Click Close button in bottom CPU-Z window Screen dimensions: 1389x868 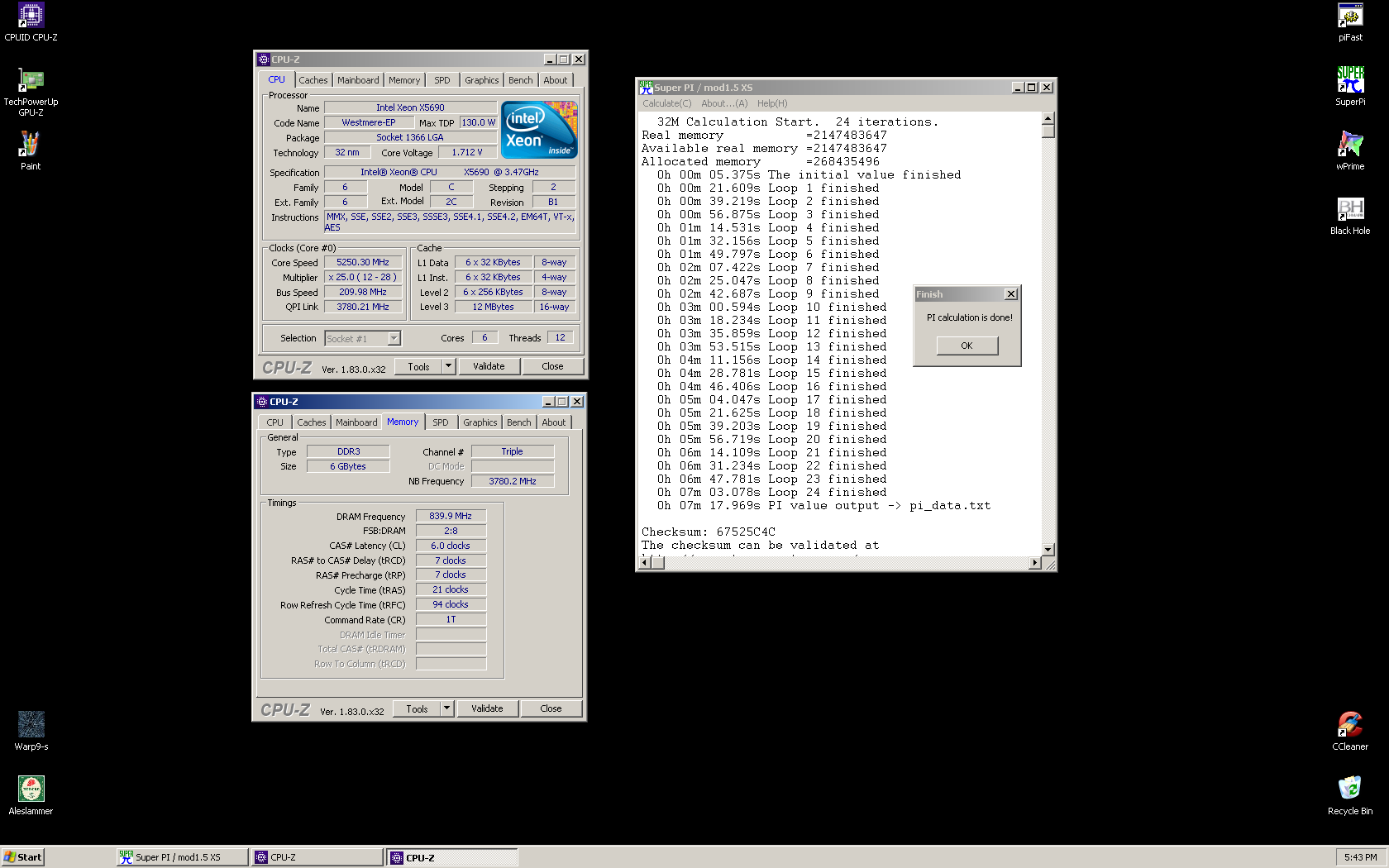coord(551,708)
